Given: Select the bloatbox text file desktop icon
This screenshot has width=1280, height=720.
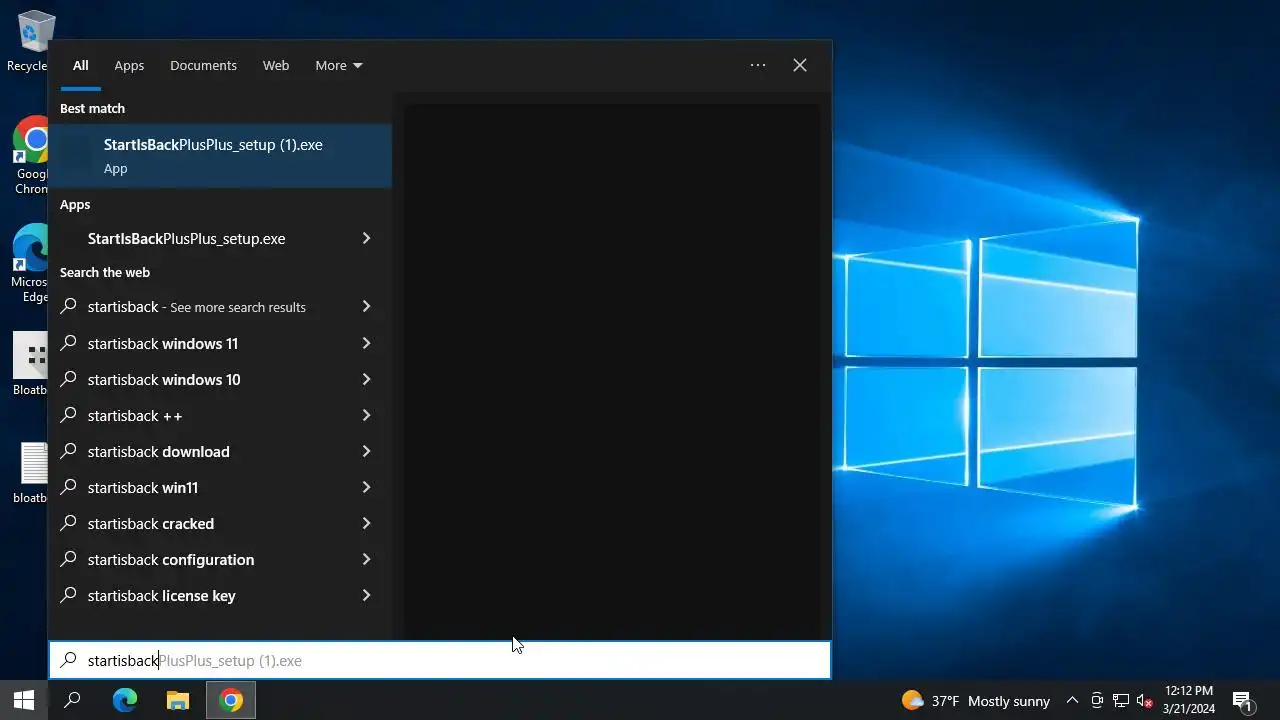Looking at the screenshot, I should pyautogui.click(x=32, y=473).
